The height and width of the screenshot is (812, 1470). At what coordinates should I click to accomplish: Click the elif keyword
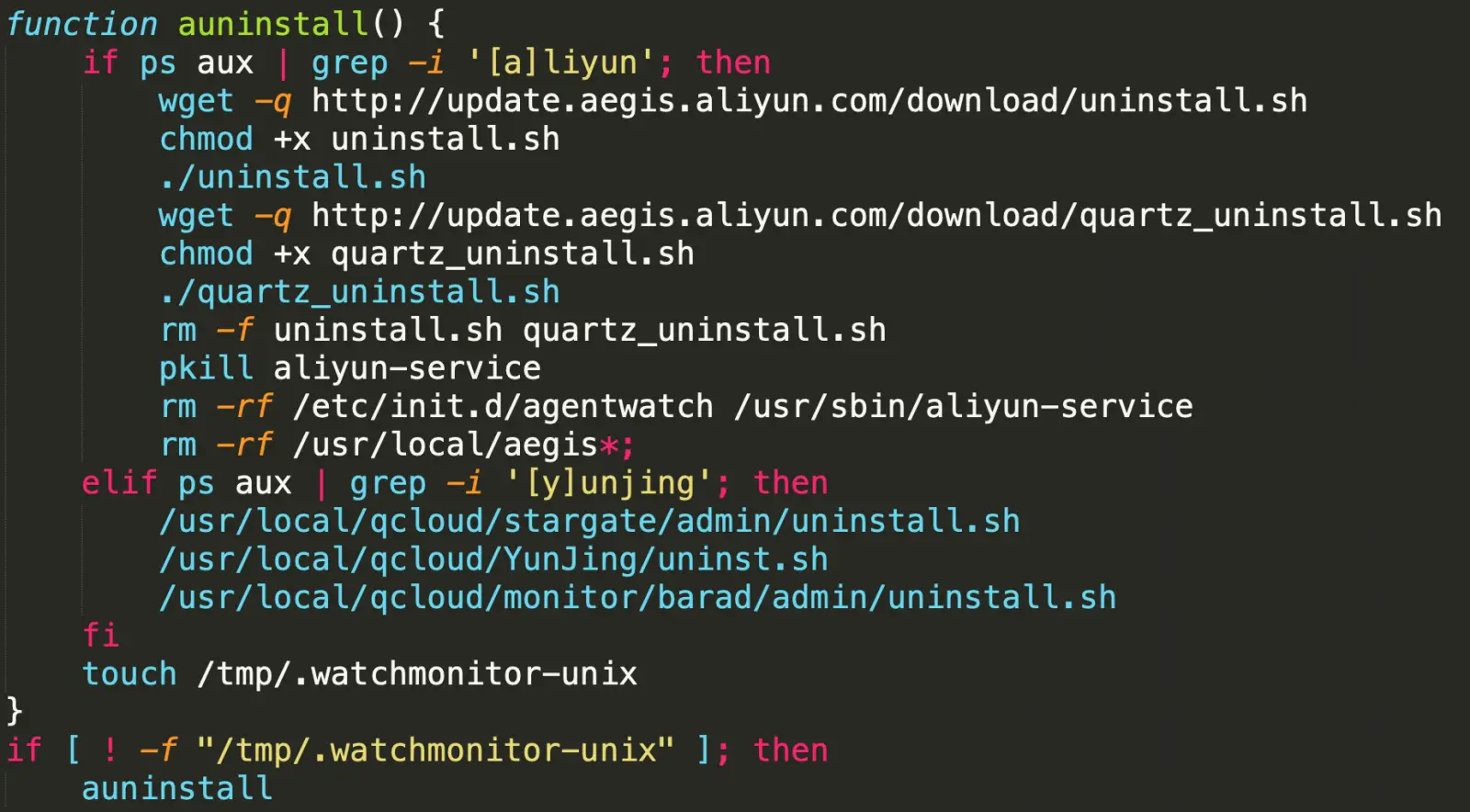click(x=119, y=483)
